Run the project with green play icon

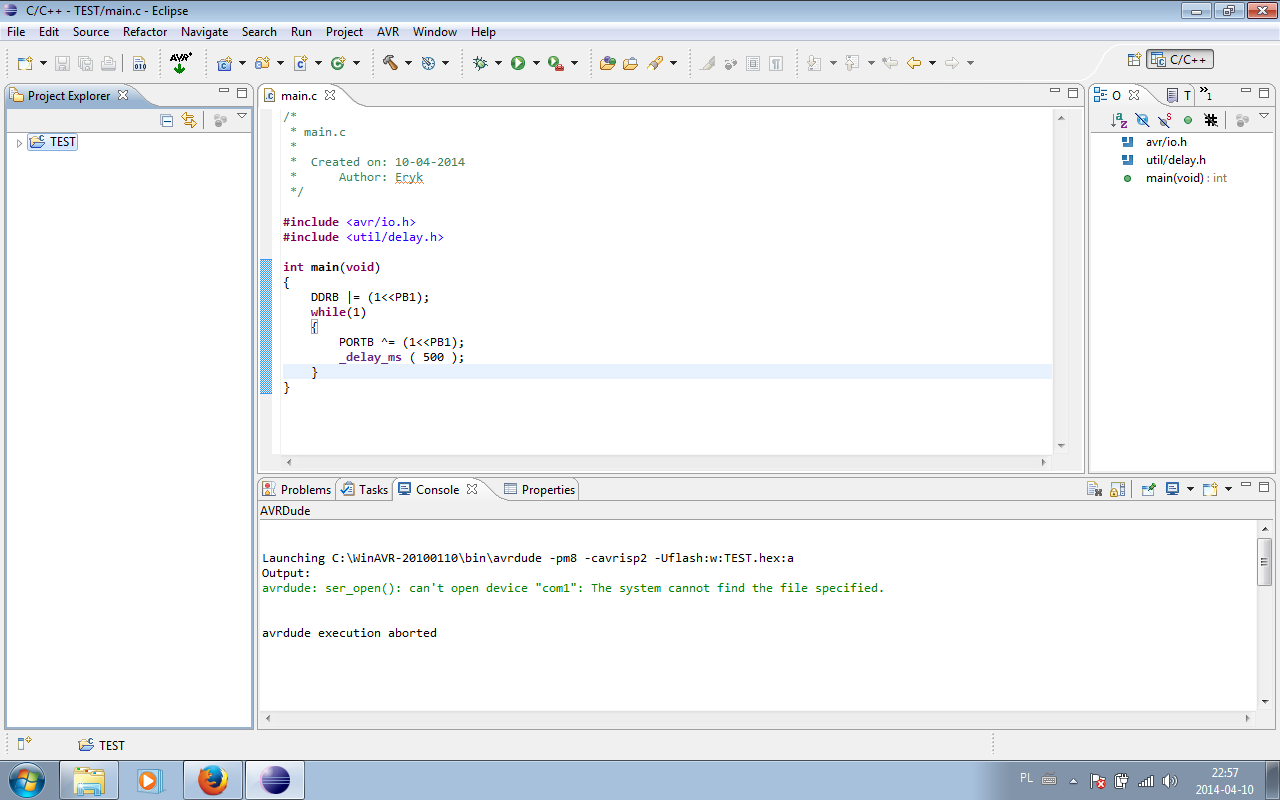(518, 63)
